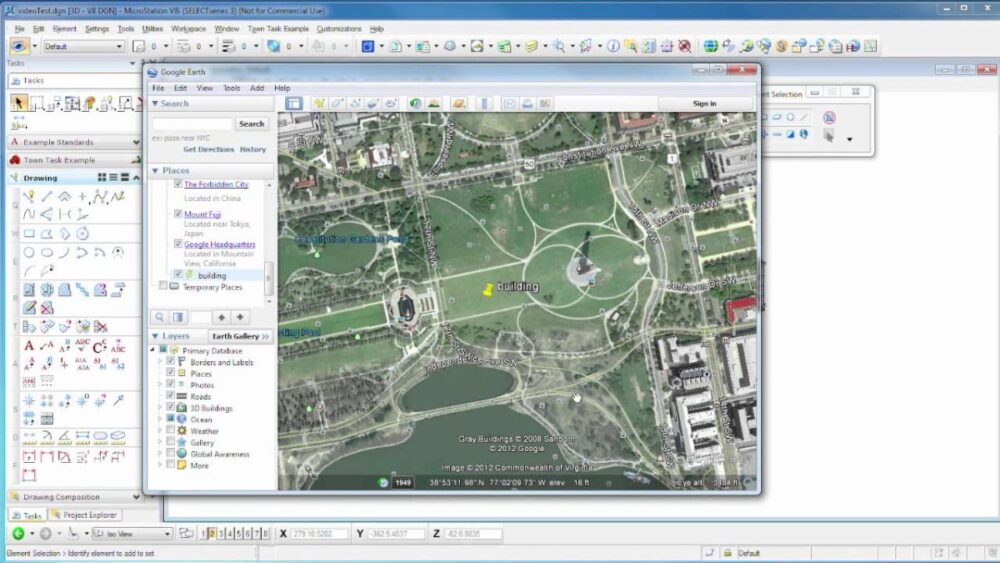Click the yellow building placemark pin on map
This screenshot has width=1000, height=563.
488,289
